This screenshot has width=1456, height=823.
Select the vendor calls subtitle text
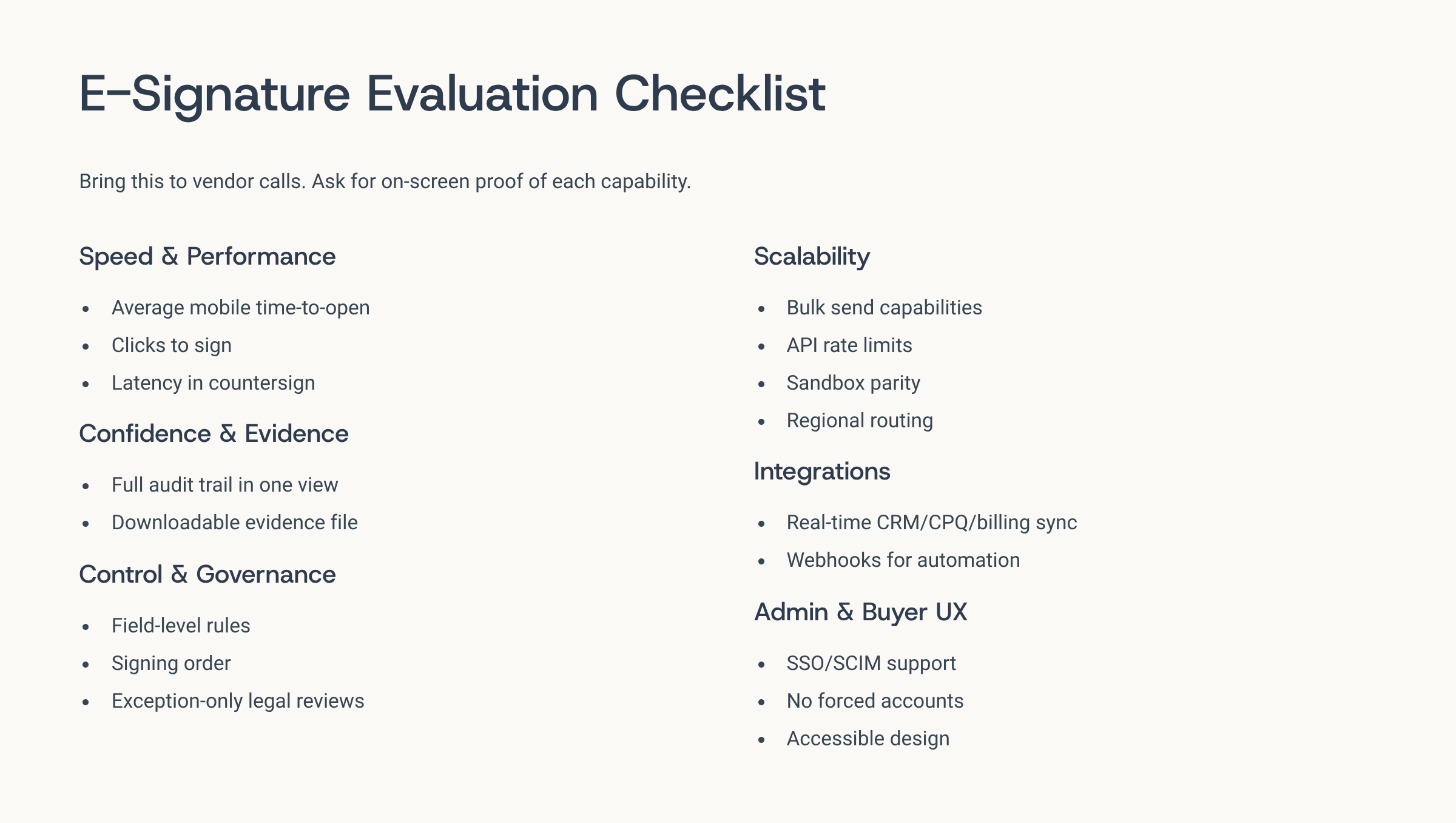click(385, 181)
